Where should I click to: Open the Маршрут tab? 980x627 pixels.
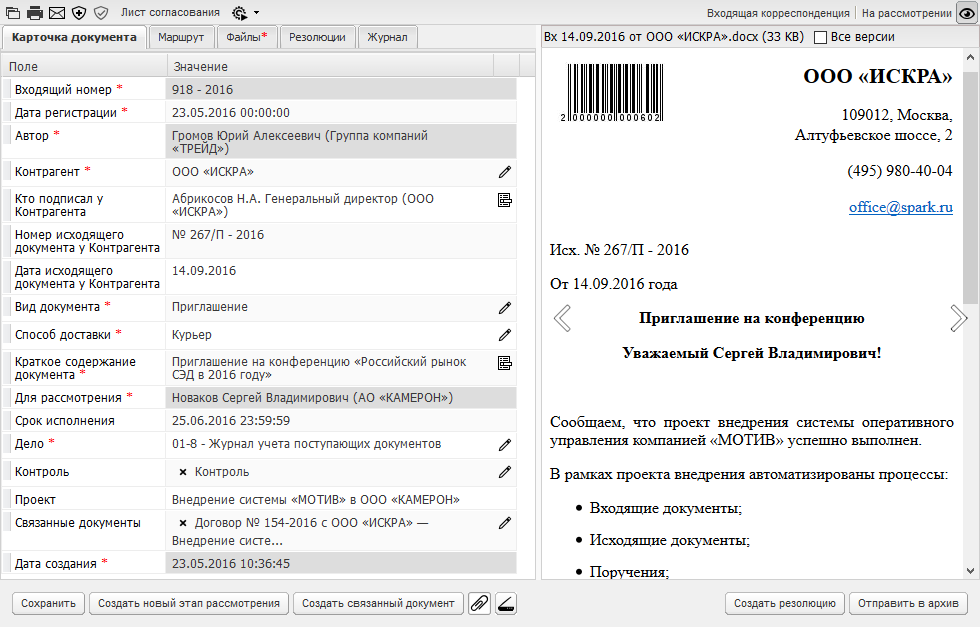pyautogui.click(x=181, y=37)
